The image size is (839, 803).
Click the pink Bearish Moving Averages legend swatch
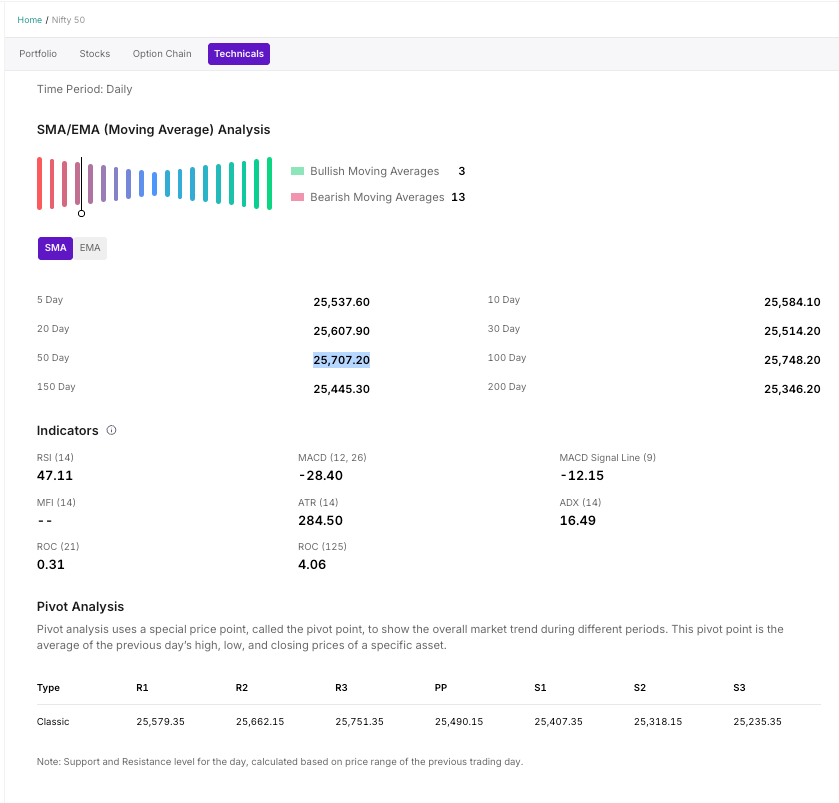point(297,197)
